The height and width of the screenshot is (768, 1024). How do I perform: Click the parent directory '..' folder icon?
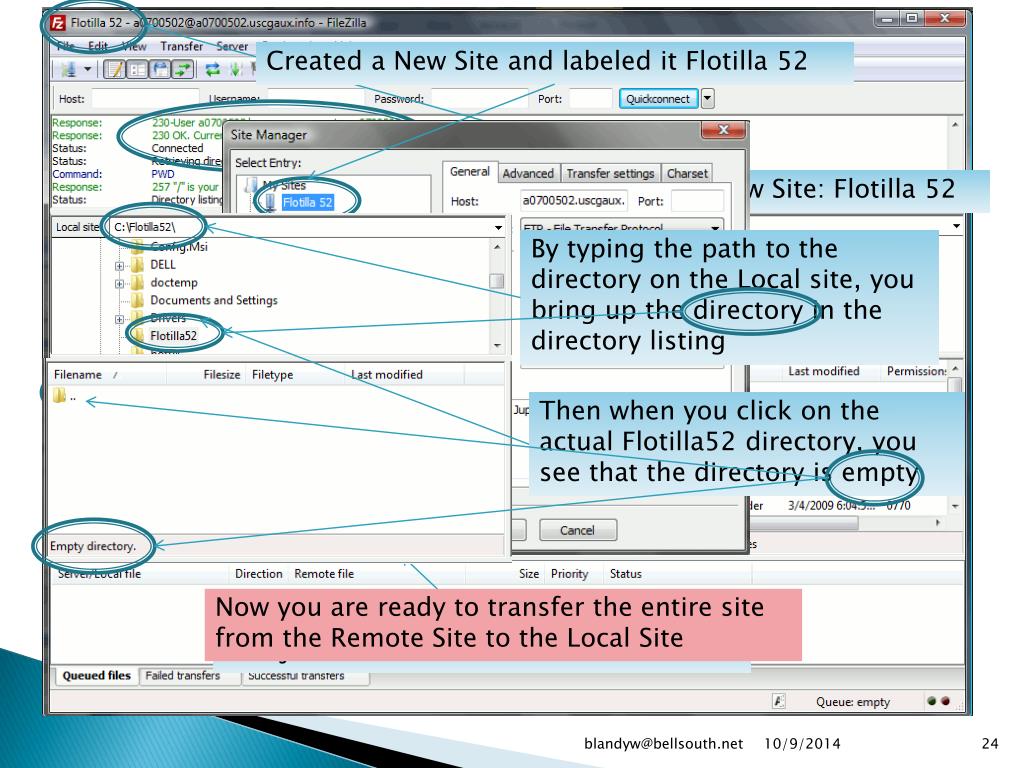[x=59, y=396]
